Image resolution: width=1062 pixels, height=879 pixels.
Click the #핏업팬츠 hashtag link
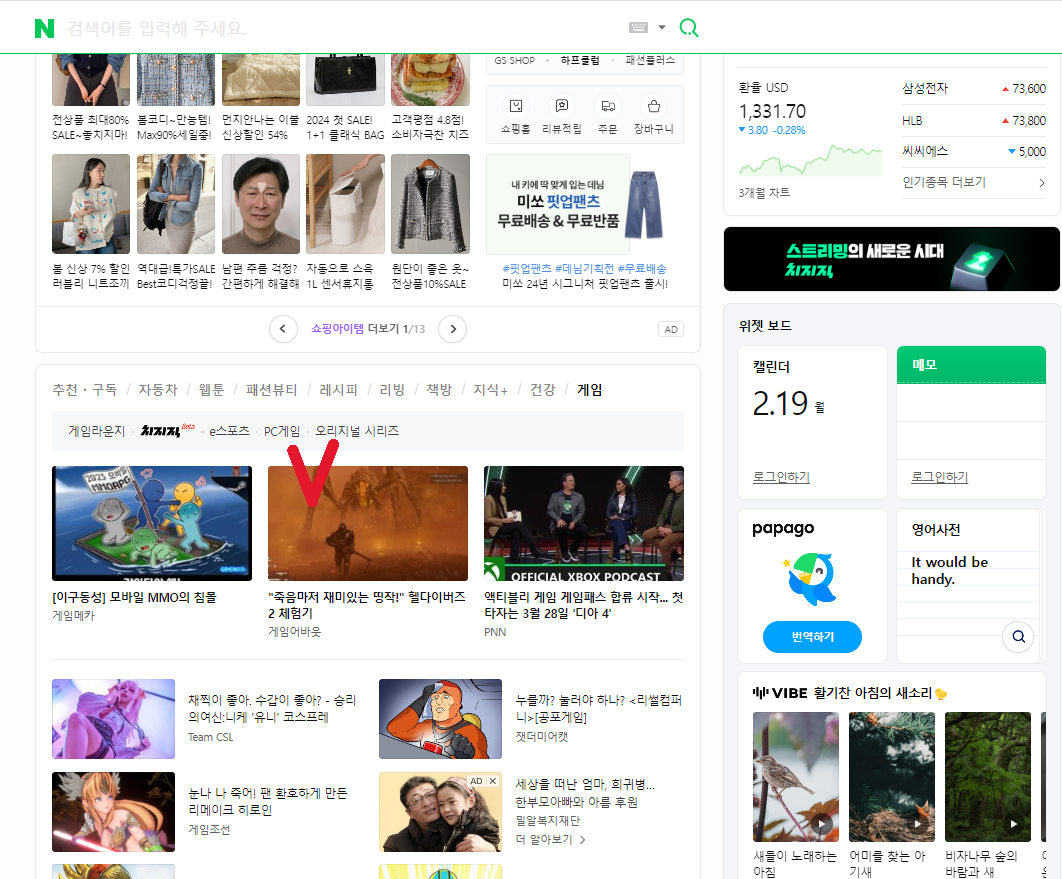(527, 269)
